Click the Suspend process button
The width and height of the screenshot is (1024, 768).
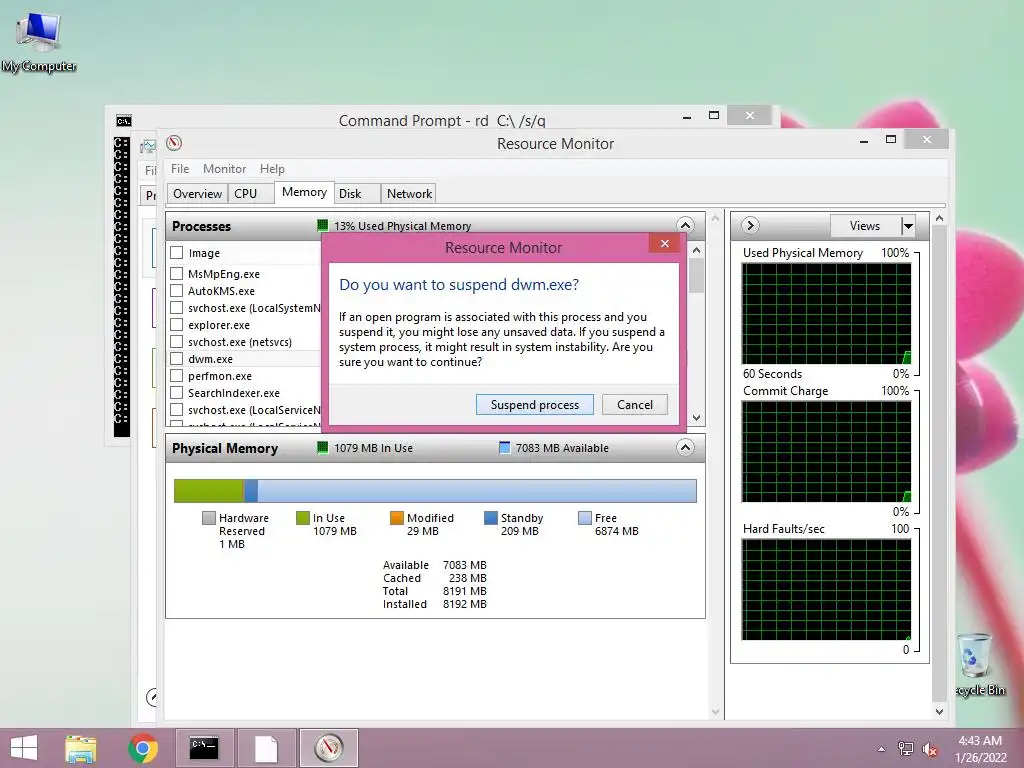(x=534, y=405)
